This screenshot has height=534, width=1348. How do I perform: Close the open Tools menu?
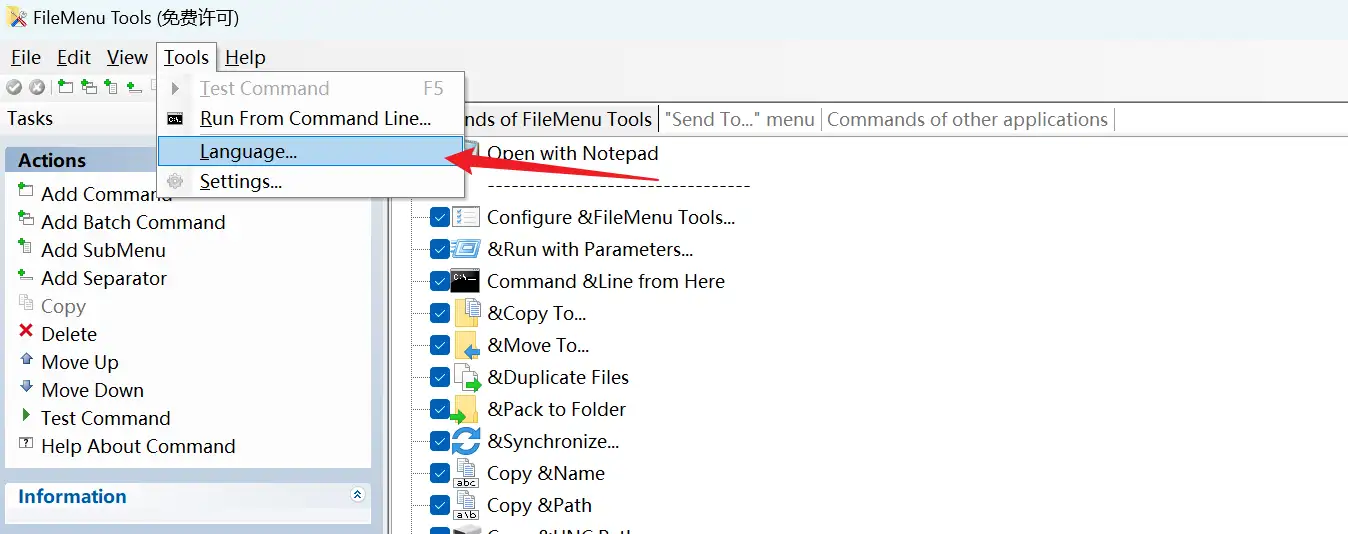click(x=186, y=57)
